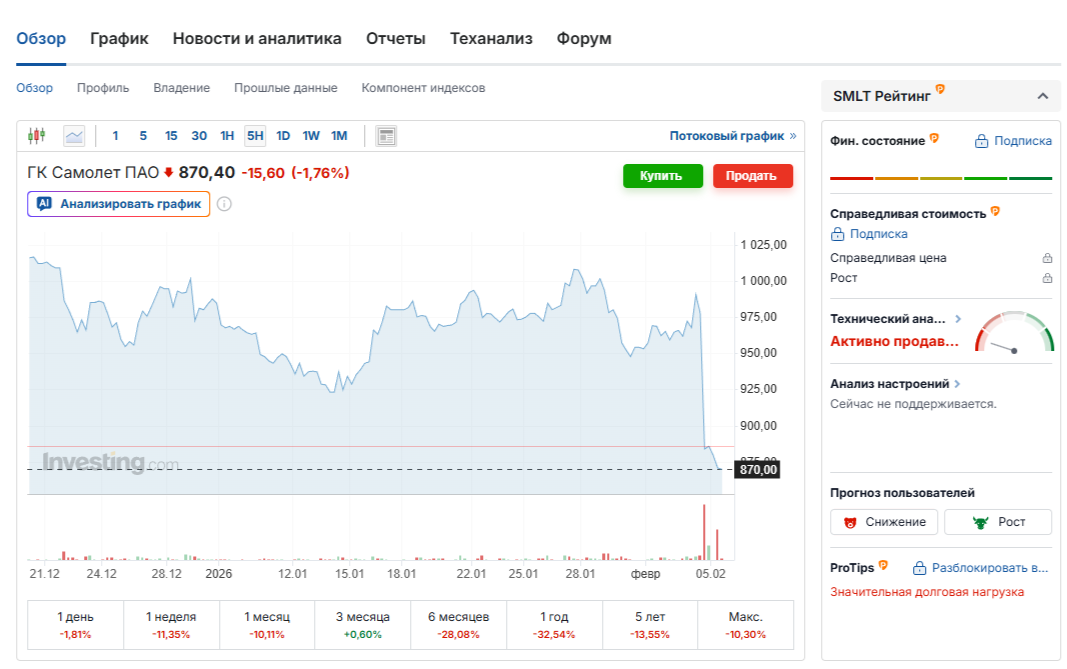Open the Профиль sub-tab
This screenshot has height=669, width=1067.
coord(103,88)
